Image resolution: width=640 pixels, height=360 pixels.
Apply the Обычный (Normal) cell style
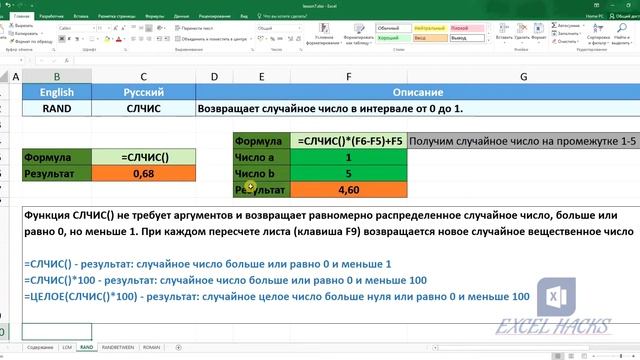tap(393, 28)
